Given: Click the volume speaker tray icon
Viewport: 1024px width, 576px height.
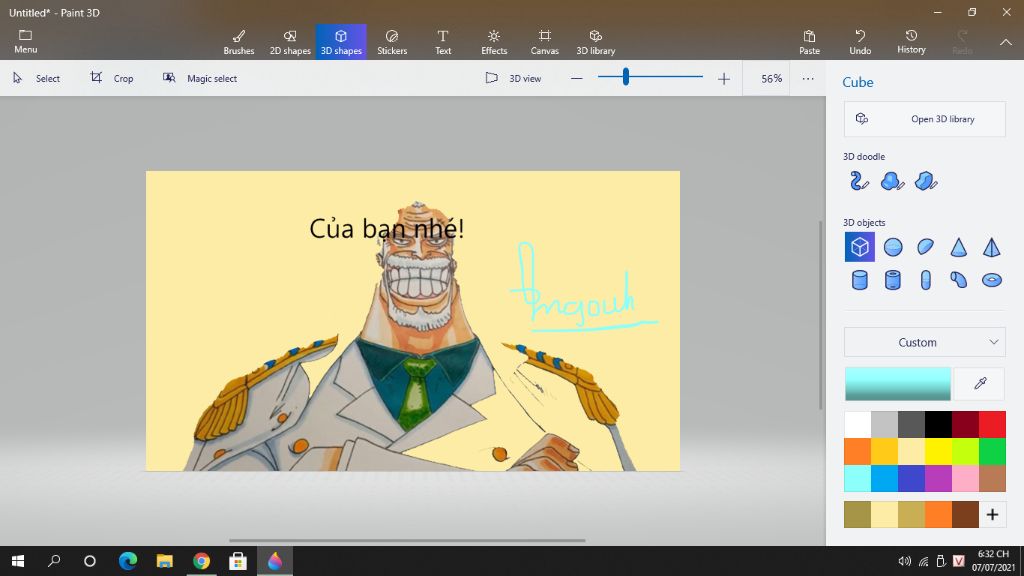Looking at the screenshot, I should click(904, 561).
